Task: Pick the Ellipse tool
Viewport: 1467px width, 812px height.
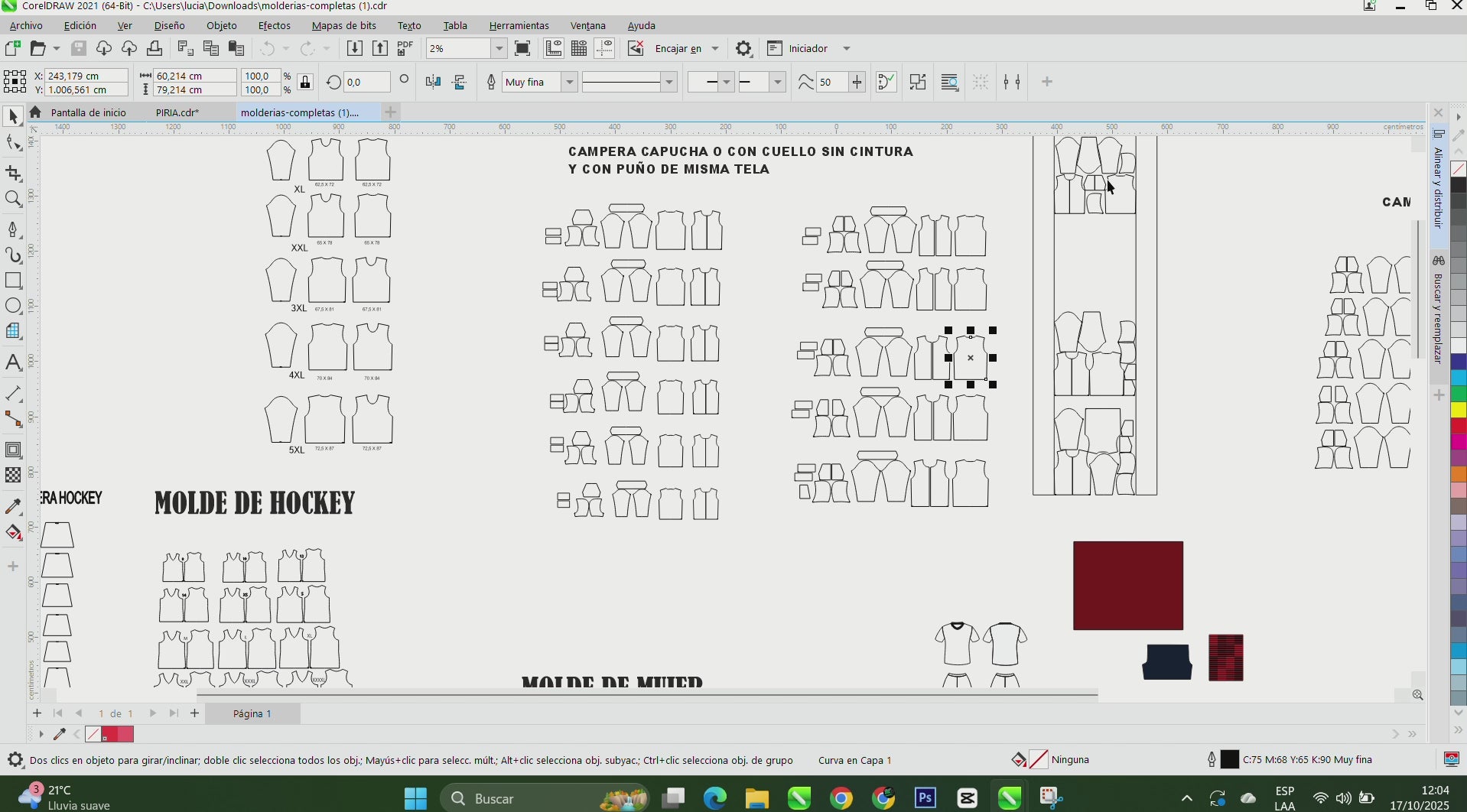Action: (13, 306)
